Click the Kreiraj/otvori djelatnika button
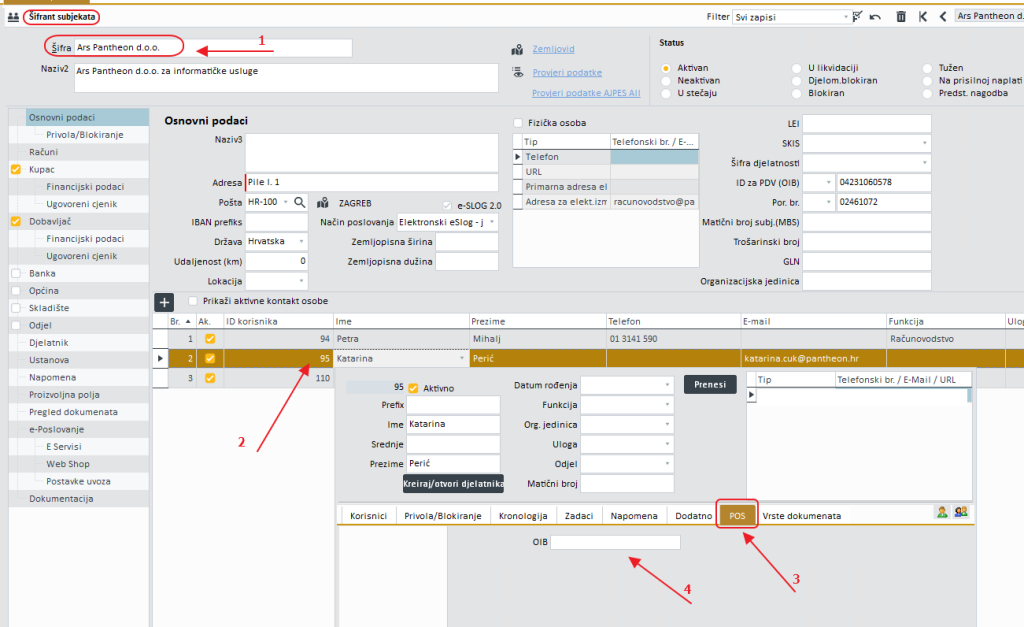This screenshot has width=1024, height=627. [x=453, y=484]
